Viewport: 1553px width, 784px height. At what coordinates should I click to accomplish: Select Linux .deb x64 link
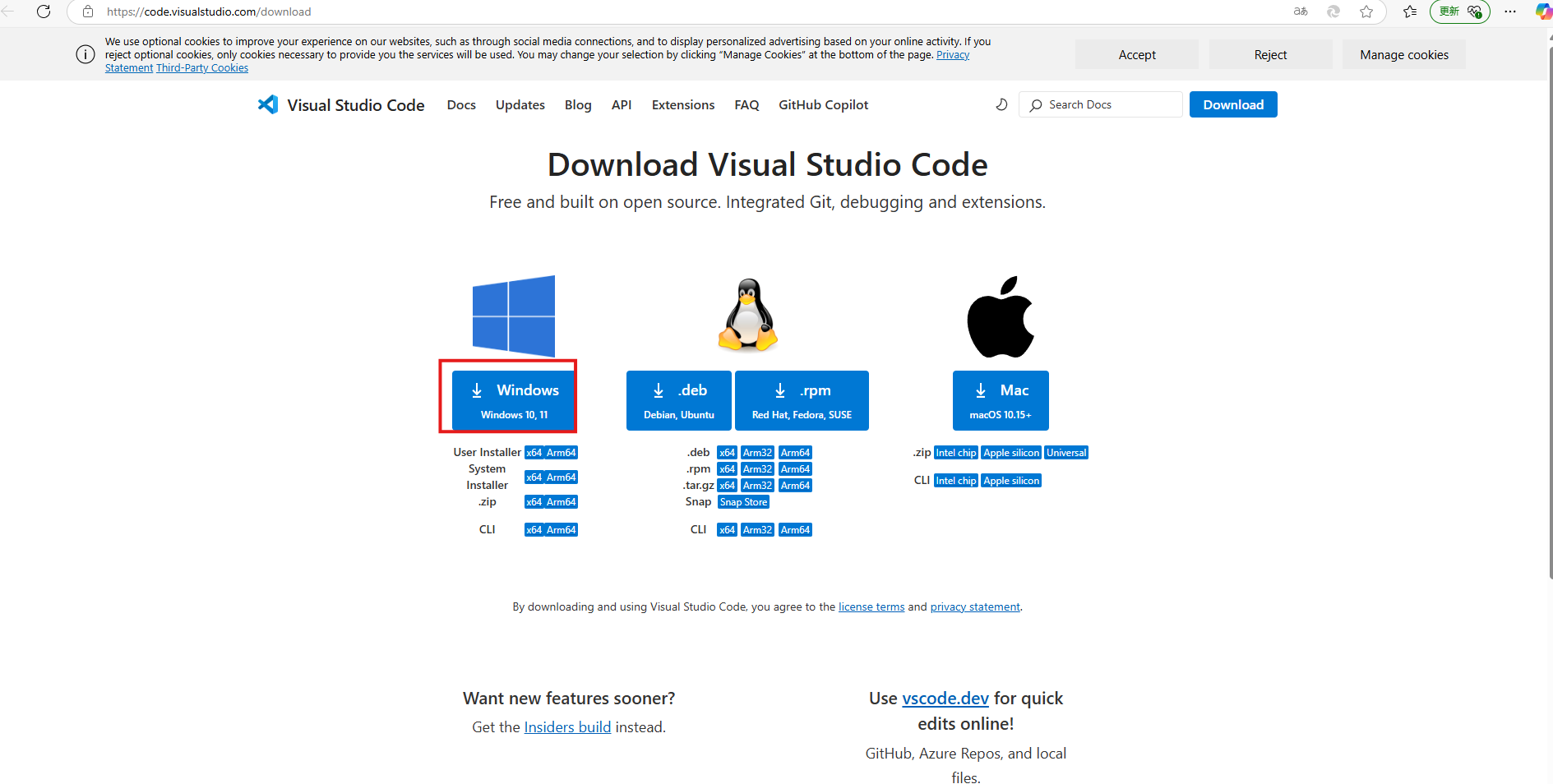[x=727, y=453]
